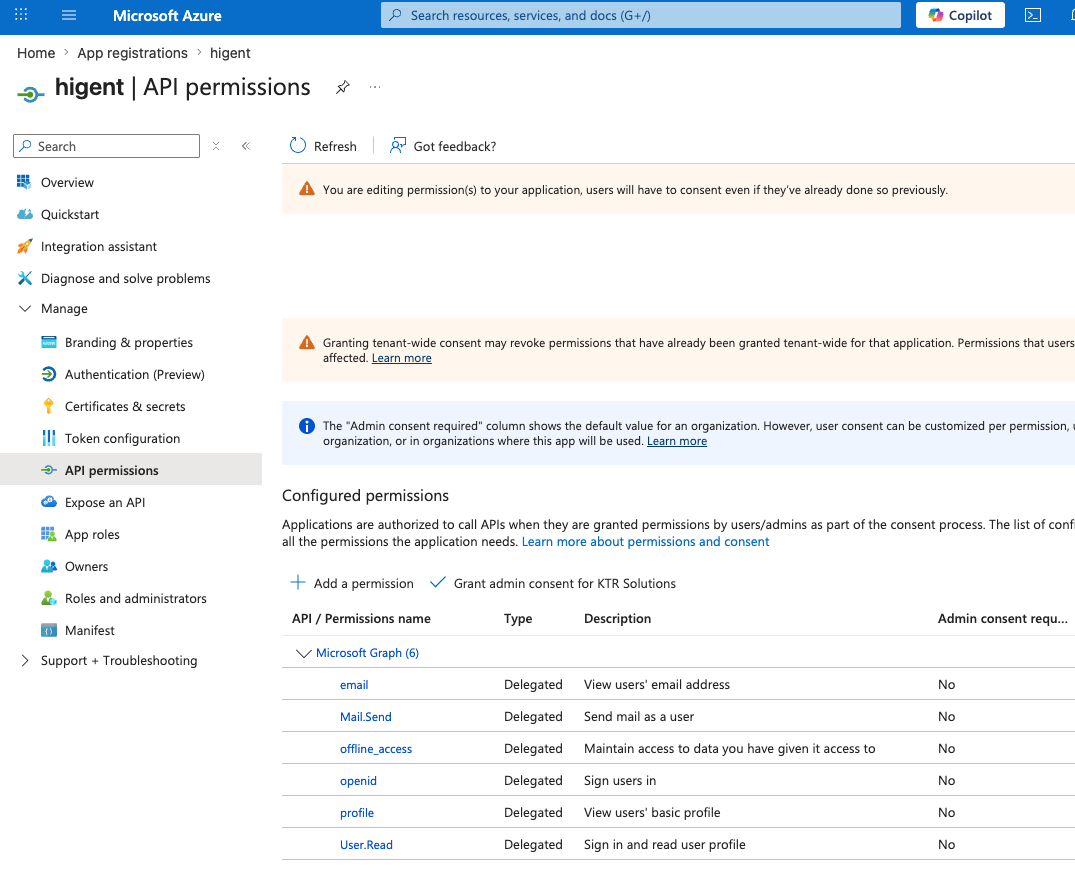Pin the higent API permissions page
Viewport: 1075px width, 874px height.
343,87
